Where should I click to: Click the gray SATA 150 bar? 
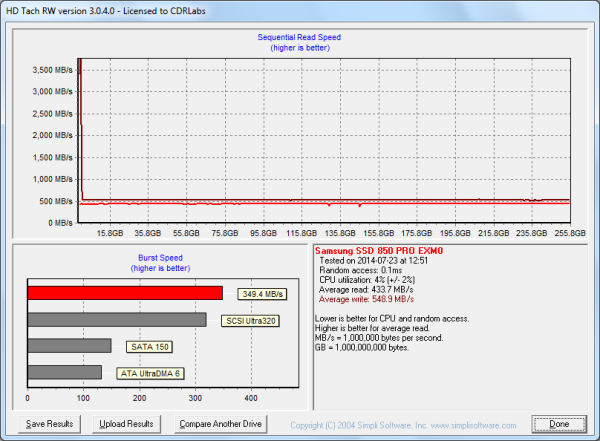69,346
